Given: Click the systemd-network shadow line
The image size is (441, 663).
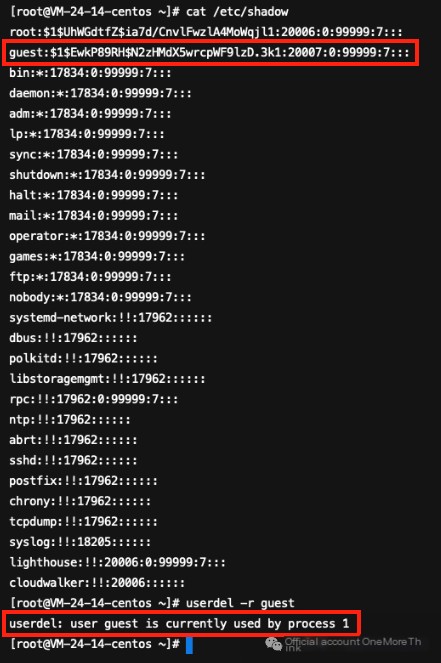Looking at the screenshot, I should click(111, 318).
